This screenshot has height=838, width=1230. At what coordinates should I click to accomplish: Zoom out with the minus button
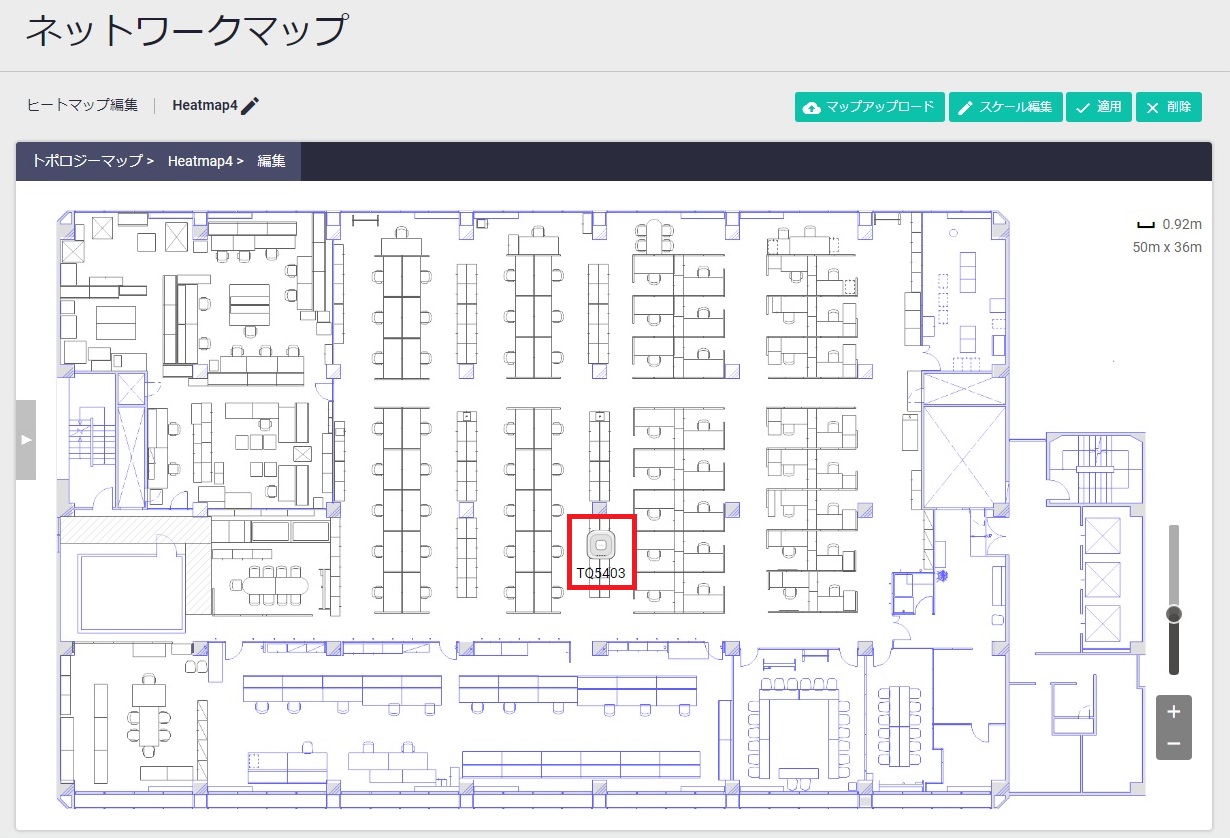tap(1173, 744)
